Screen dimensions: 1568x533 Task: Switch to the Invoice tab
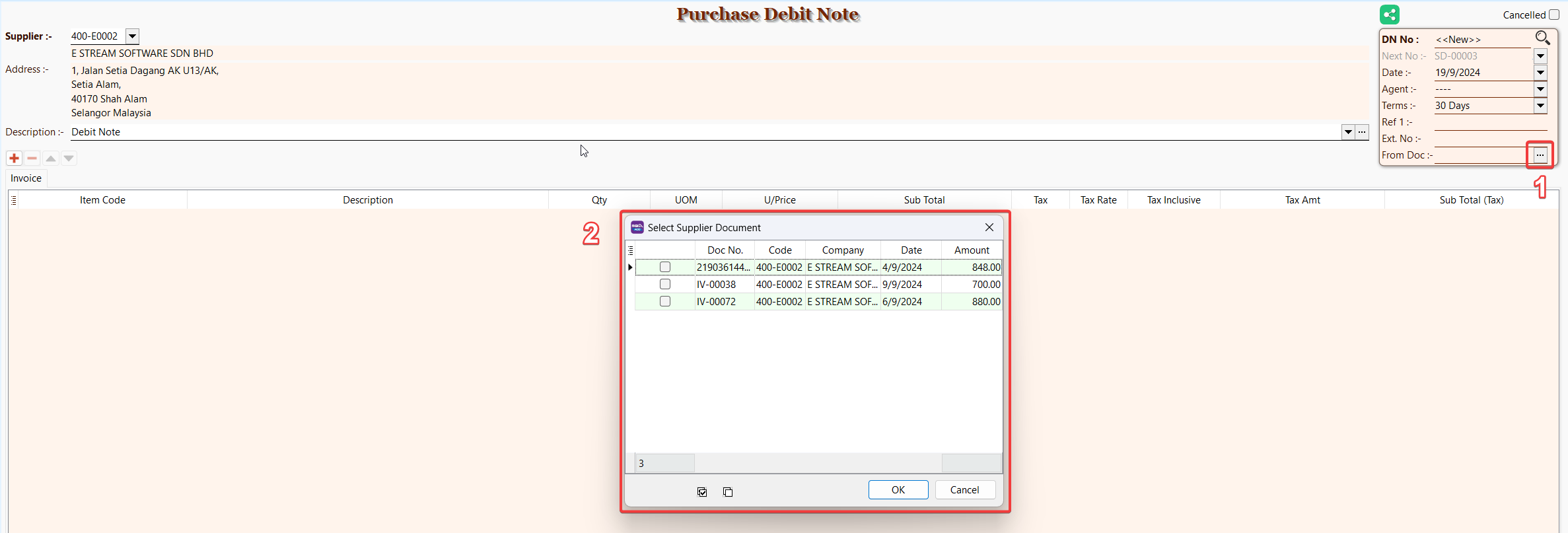pyautogui.click(x=26, y=178)
